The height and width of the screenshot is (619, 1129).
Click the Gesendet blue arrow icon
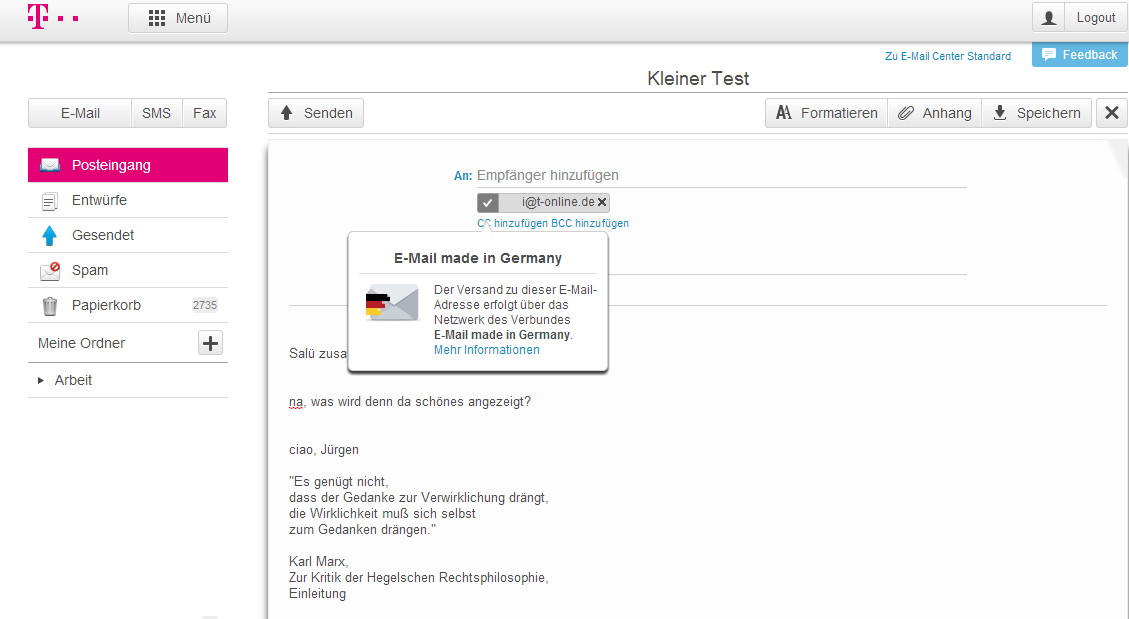(x=49, y=234)
